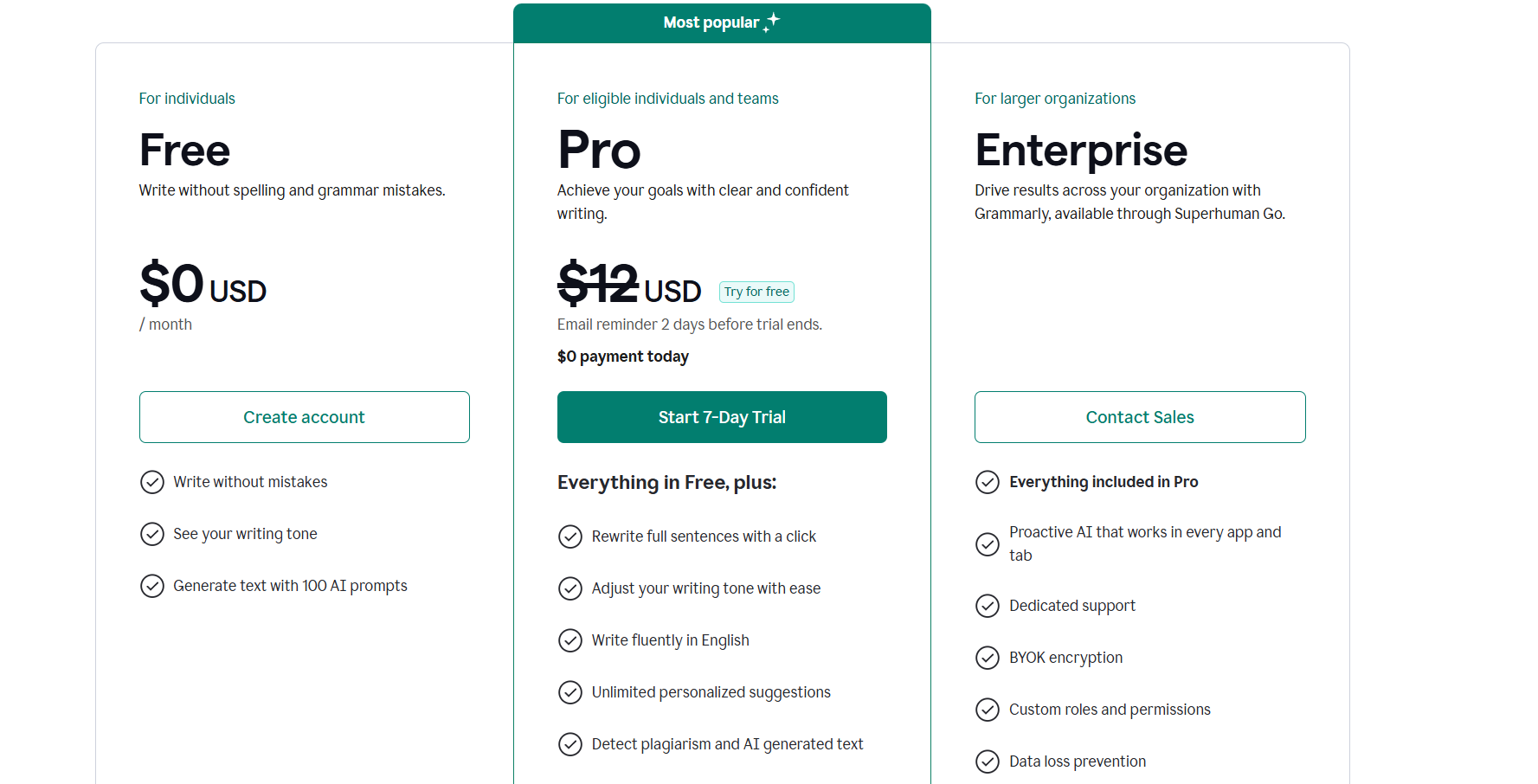Click the checkmark beside Write without mistakes

click(152, 482)
